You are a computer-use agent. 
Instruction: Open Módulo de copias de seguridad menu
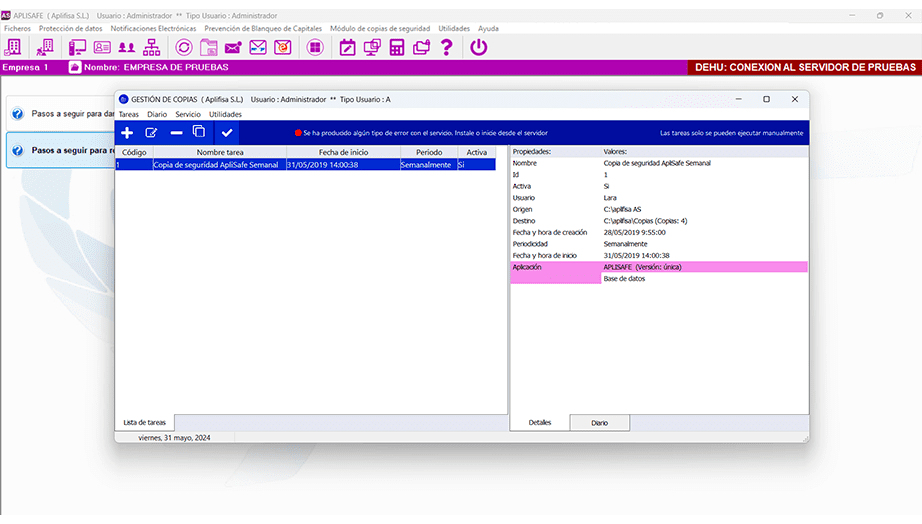(380, 28)
